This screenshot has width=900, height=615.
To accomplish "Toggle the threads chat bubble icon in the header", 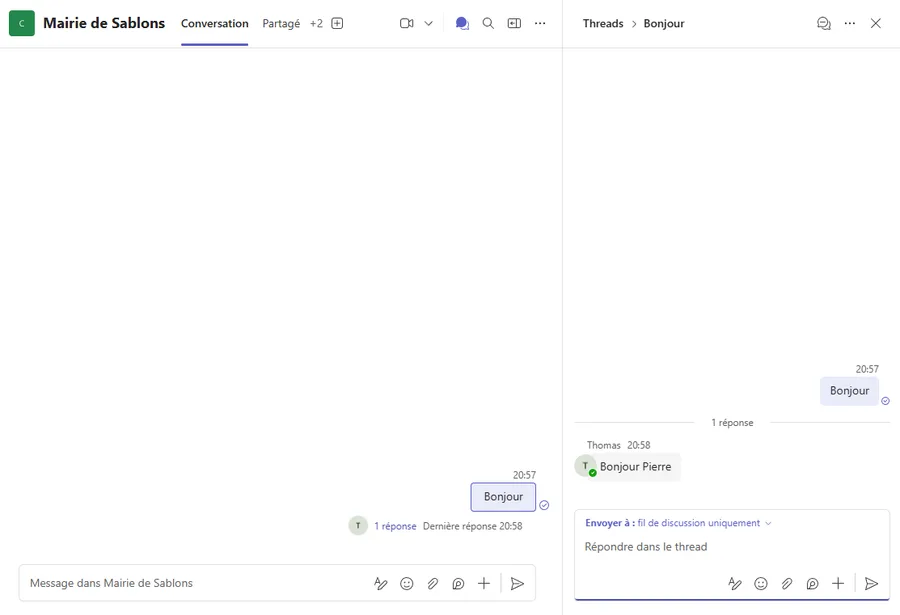I will (x=462, y=24).
